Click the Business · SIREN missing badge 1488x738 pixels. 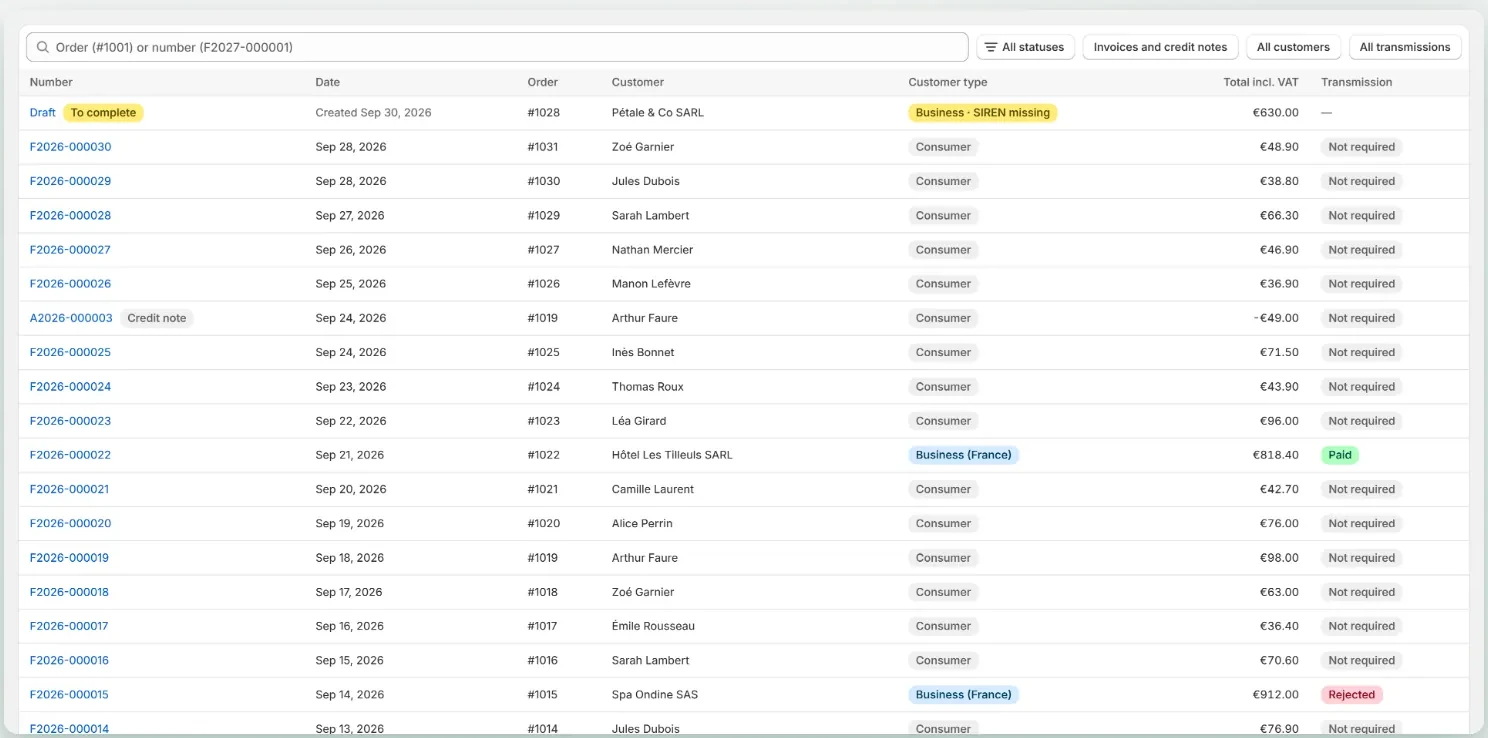983,113
